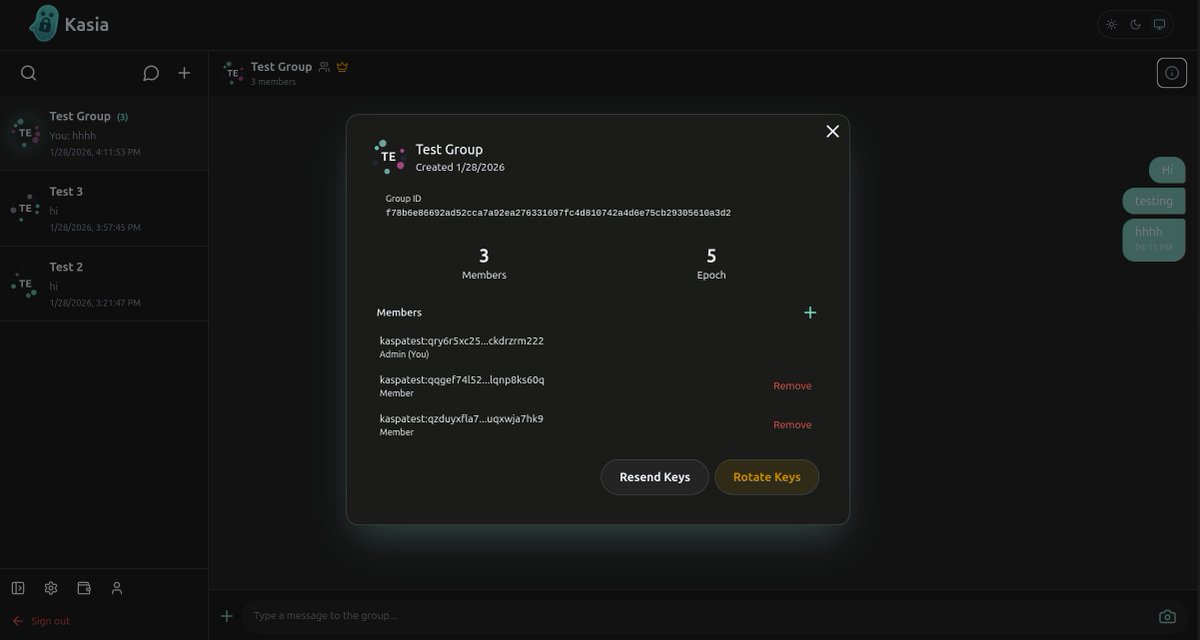Screen dimensions: 1200x640
Task: Click the camera icon in the message bar
Action: coord(1168,615)
